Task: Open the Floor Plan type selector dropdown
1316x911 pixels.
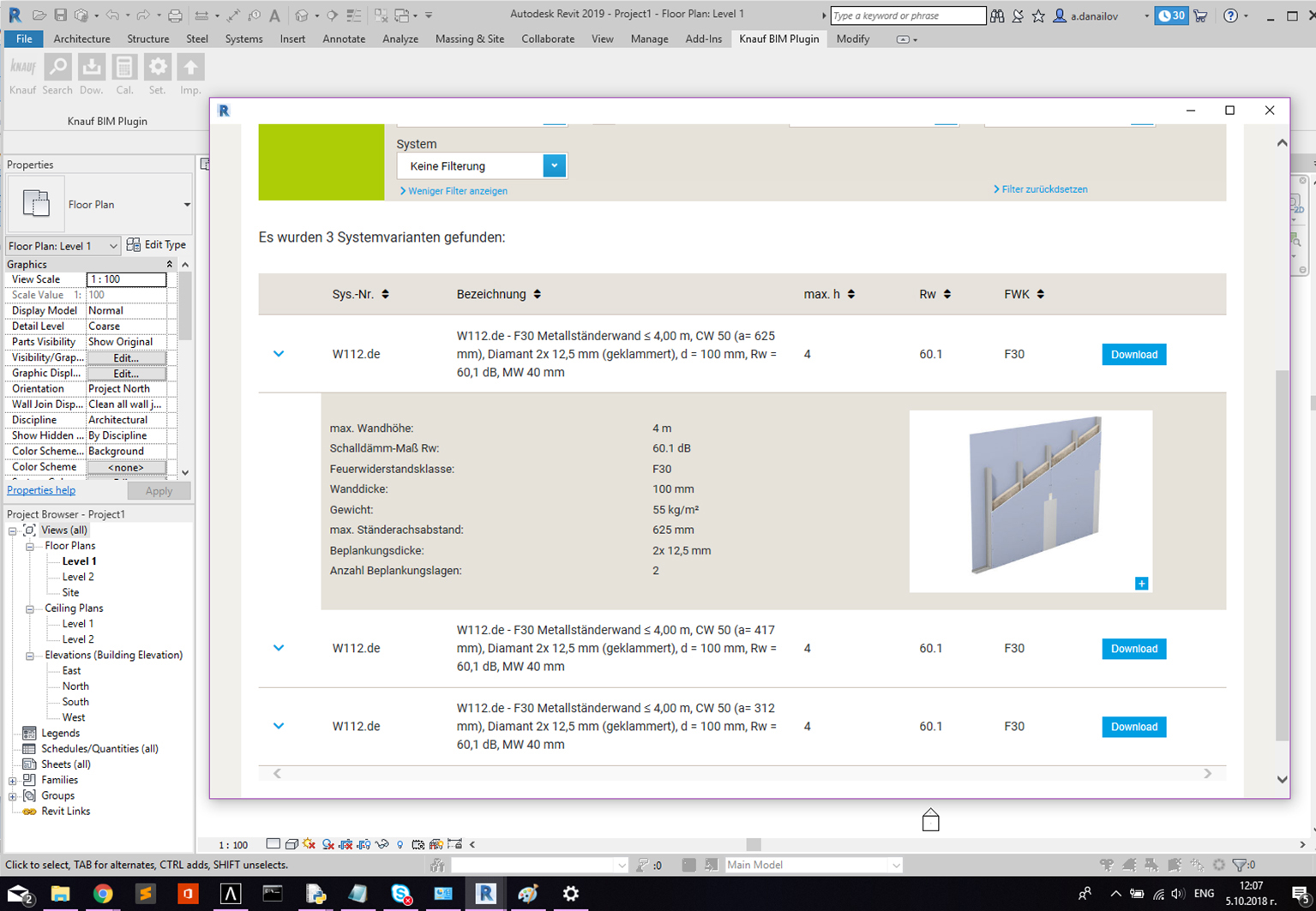Action: point(186,205)
